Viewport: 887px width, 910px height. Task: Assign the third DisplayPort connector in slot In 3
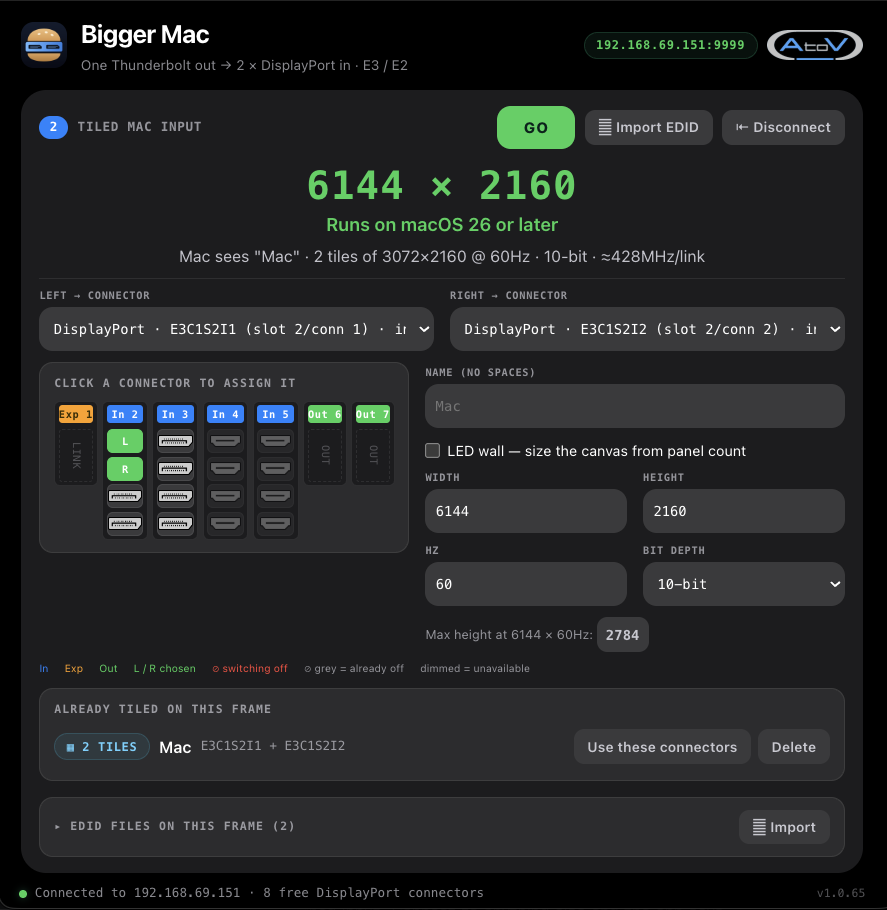click(175, 496)
